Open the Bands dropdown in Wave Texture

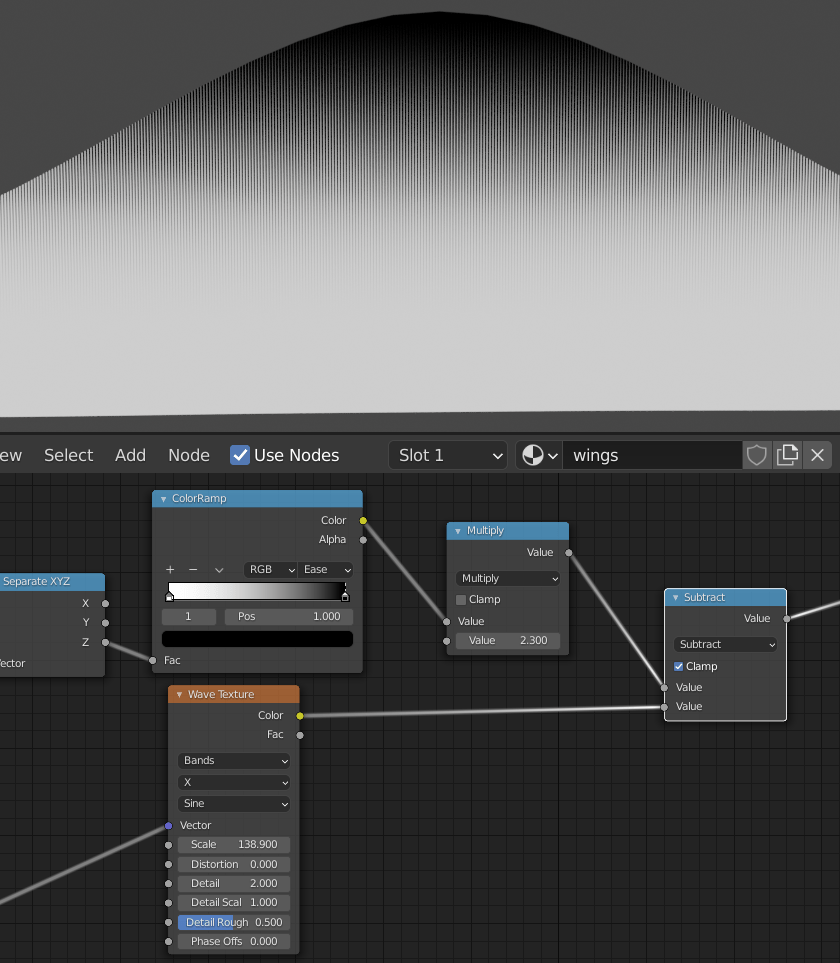pyautogui.click(x=233, y=760)
